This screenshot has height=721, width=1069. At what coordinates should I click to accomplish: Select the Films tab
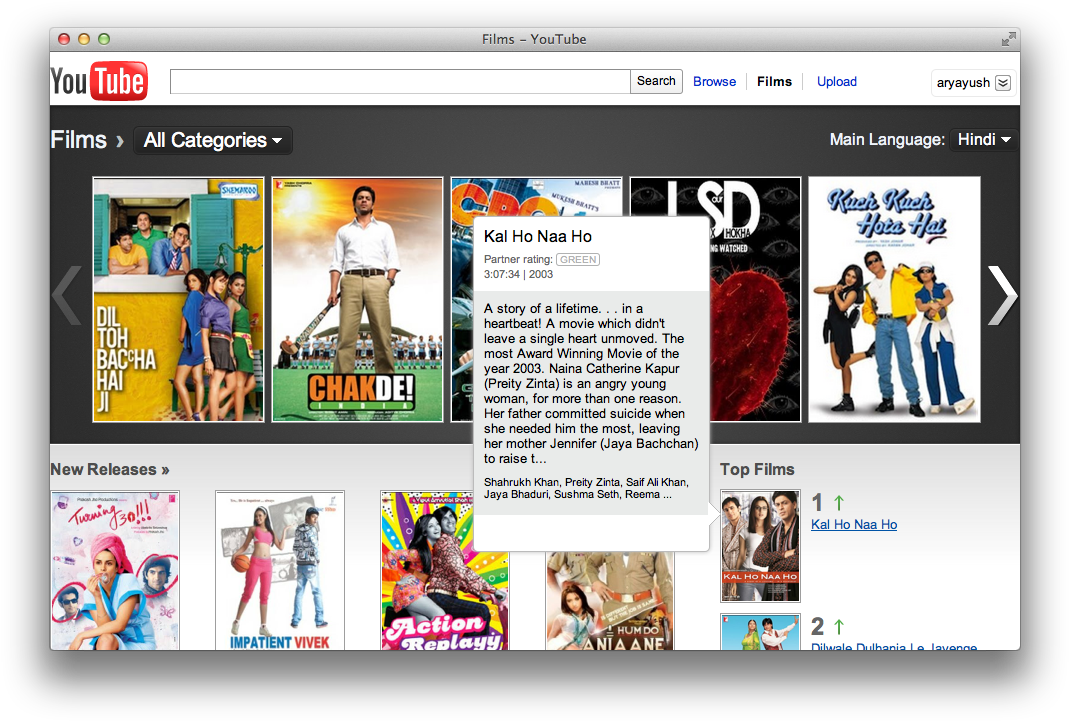click(x=774, y=82)
